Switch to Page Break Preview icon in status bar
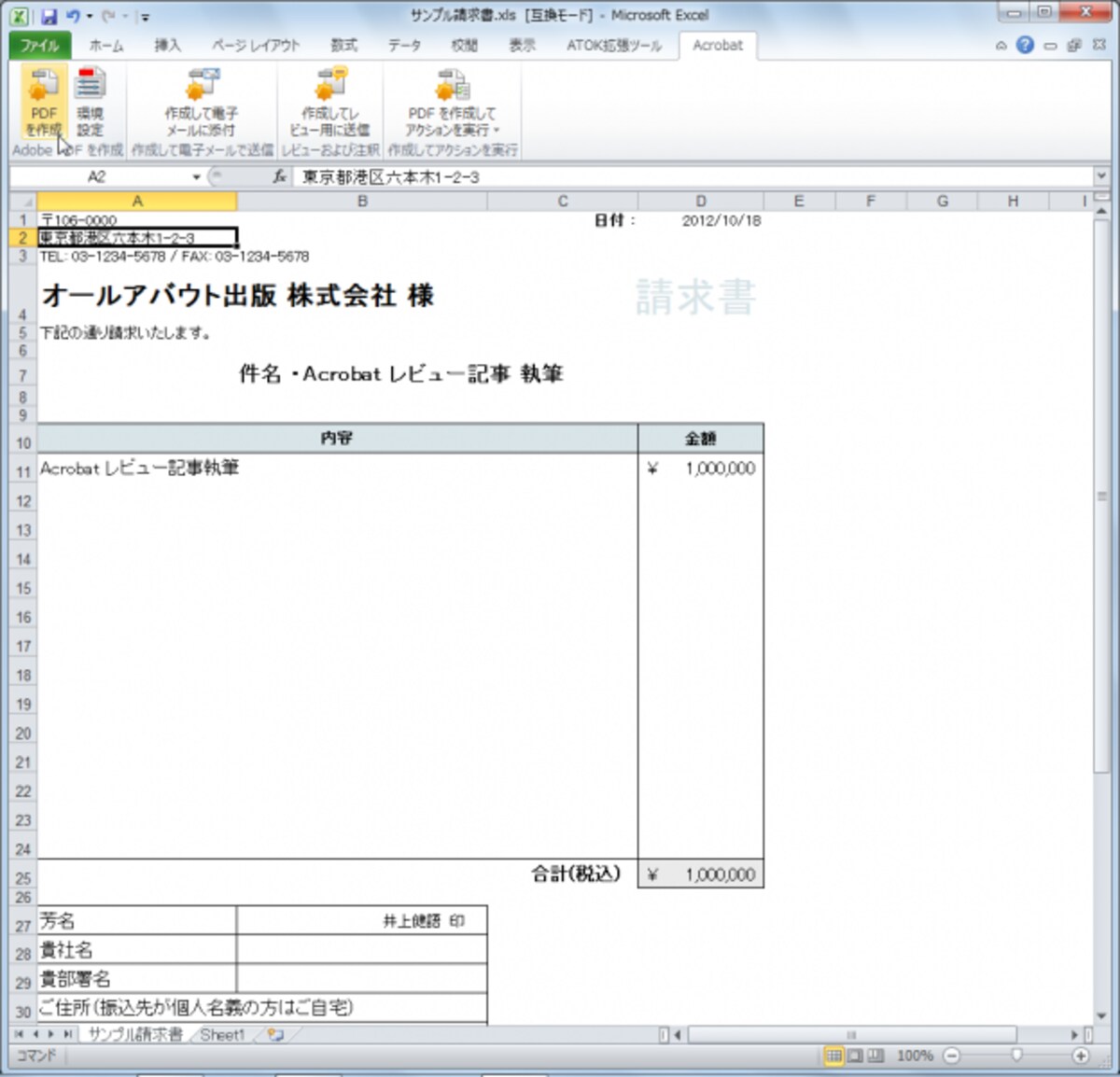Image resolution: width=1120 pixels, height=1077 pixels. point(875,1056)
